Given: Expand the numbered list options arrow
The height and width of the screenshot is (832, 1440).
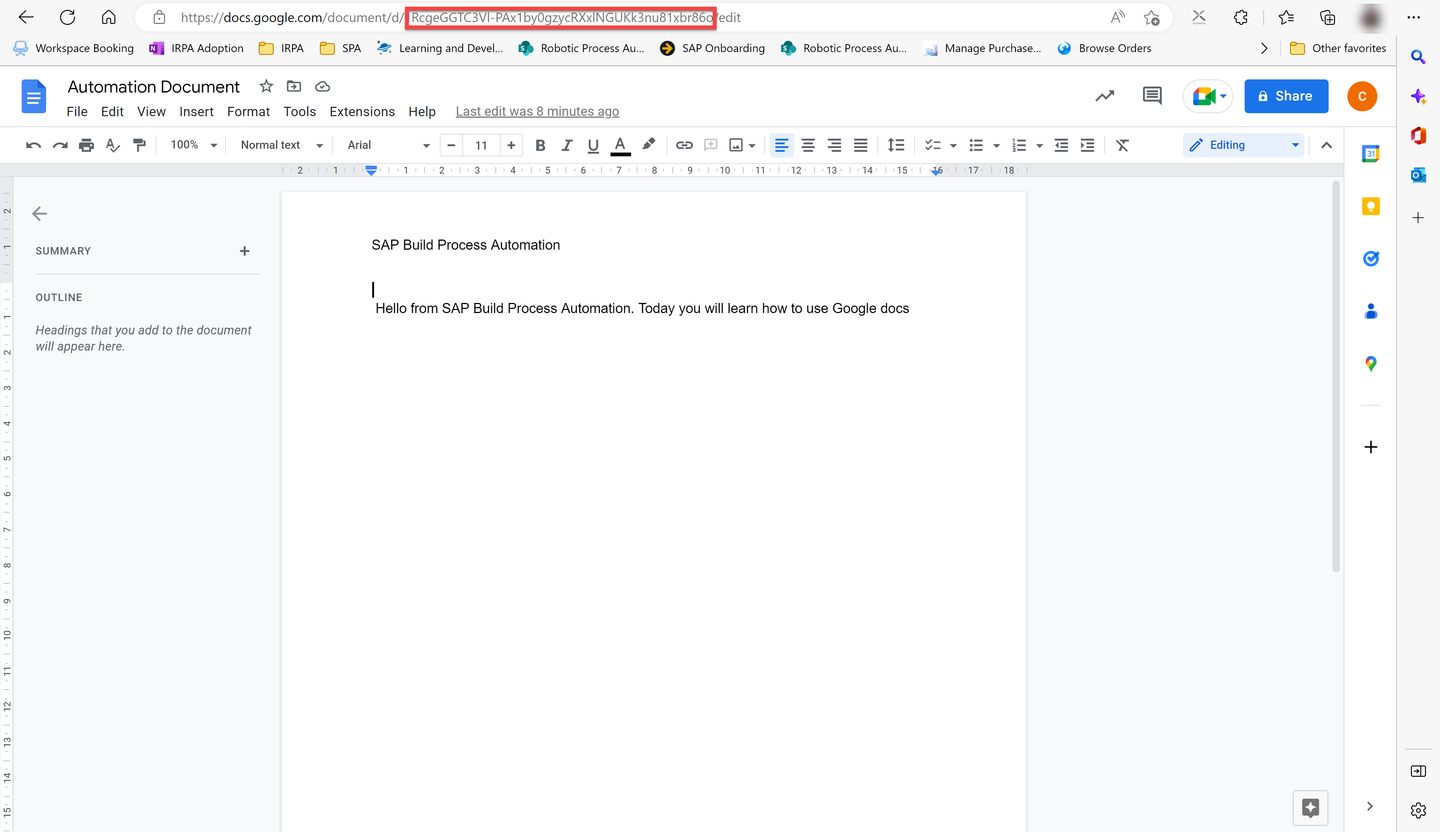Looking at the screenshot, I should pyautogui.click(x=1040, y=146).
